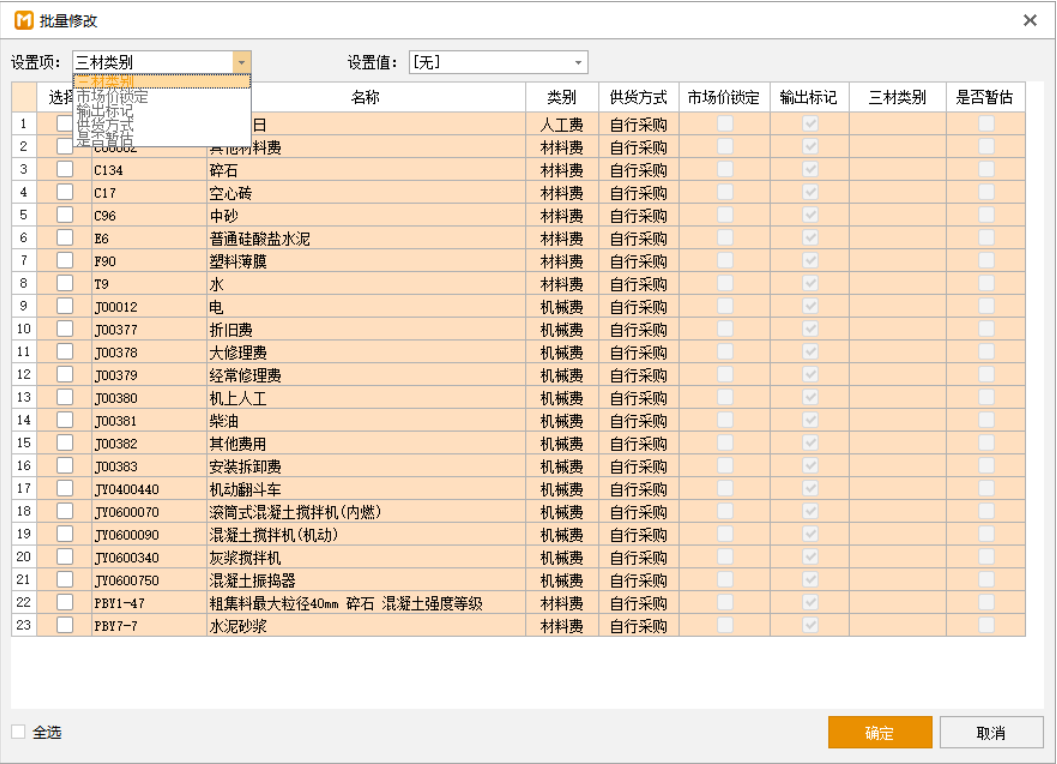Screen dimensions: 1057x764
Task: Enable the 全选 checkbox
Action: [x=19, y=732]
